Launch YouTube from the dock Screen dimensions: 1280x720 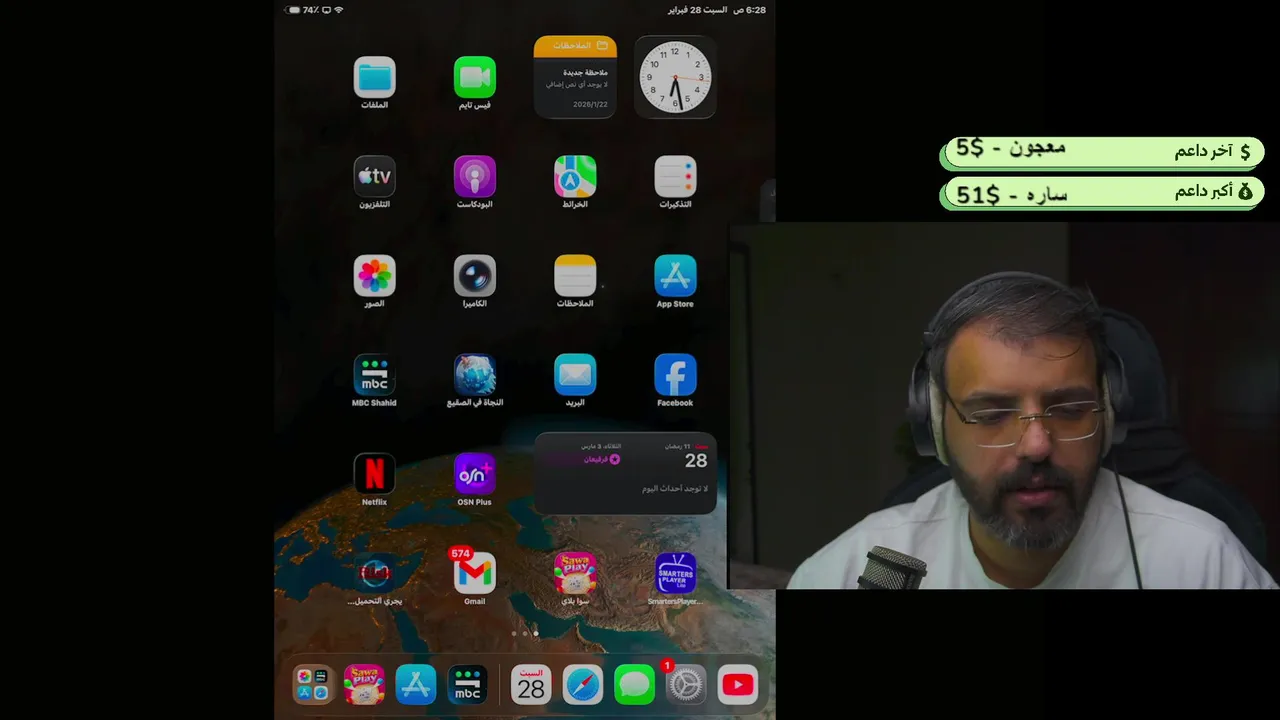click(738, 685)
